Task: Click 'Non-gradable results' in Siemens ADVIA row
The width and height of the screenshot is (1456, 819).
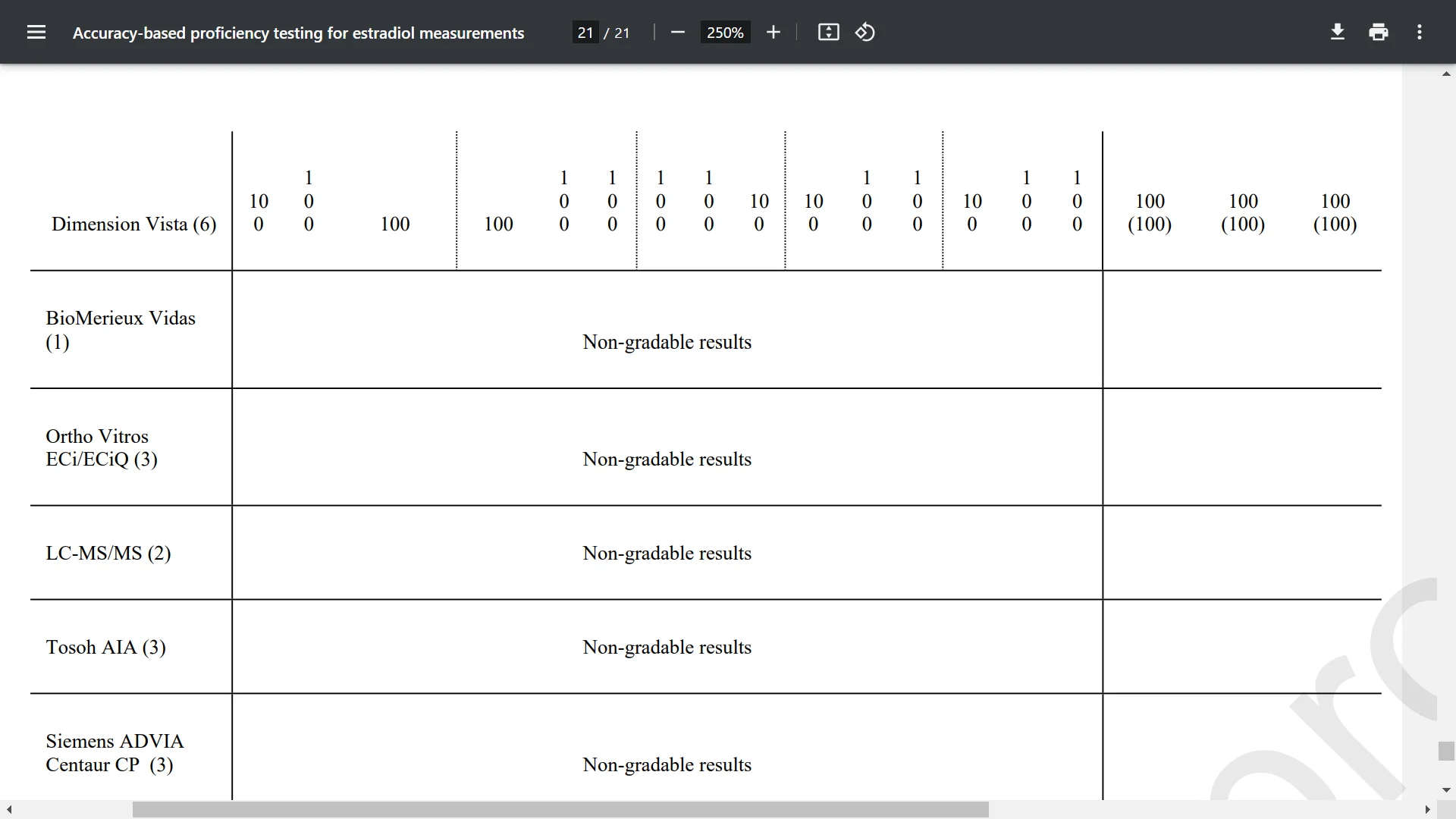Action: 667,765
